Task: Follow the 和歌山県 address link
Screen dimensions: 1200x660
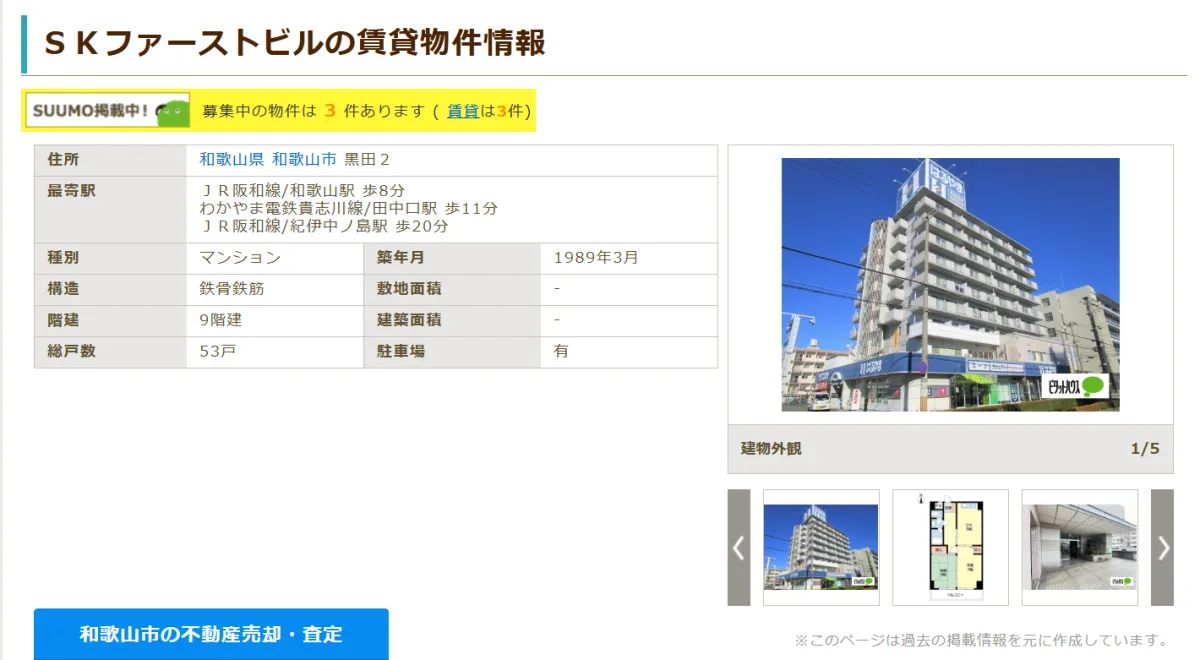Action: point(231,160)
